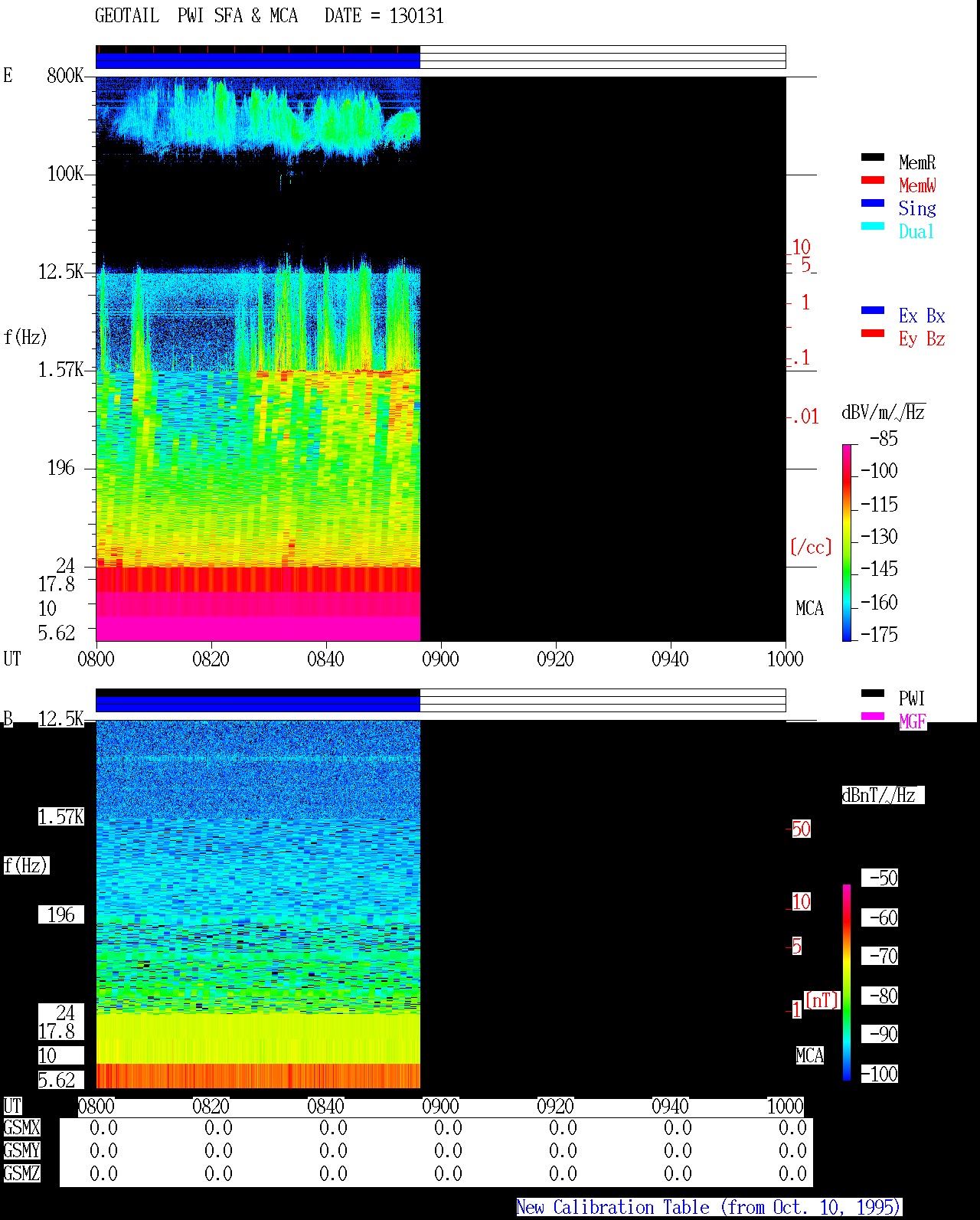980x1220 pixels.
Task: Pick the blue Sing legend swatch
Action: coord(873,203)
